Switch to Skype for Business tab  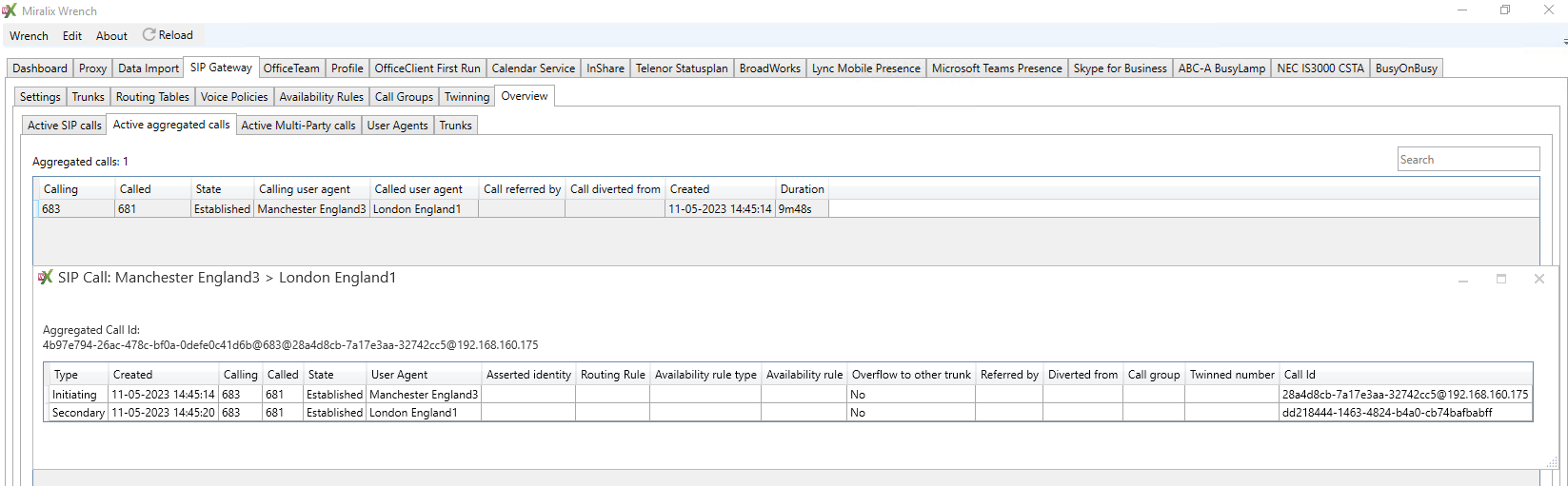[1121, 68]
